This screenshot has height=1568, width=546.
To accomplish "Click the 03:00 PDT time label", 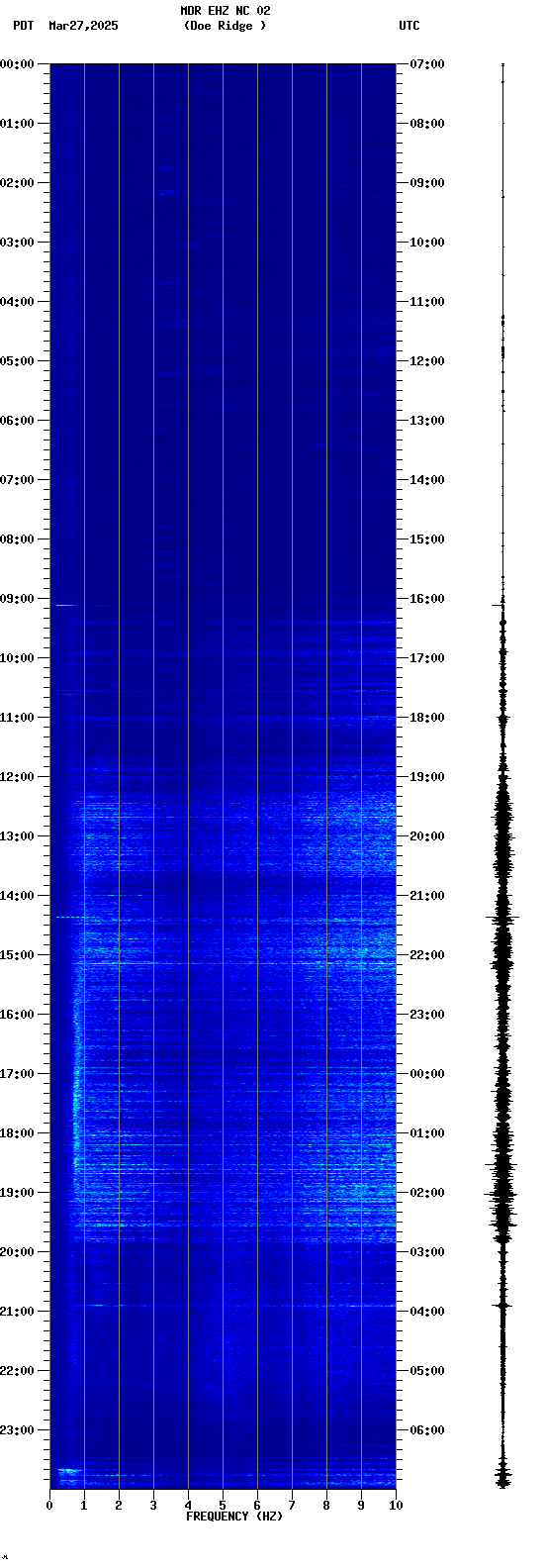I will [17, 243].
